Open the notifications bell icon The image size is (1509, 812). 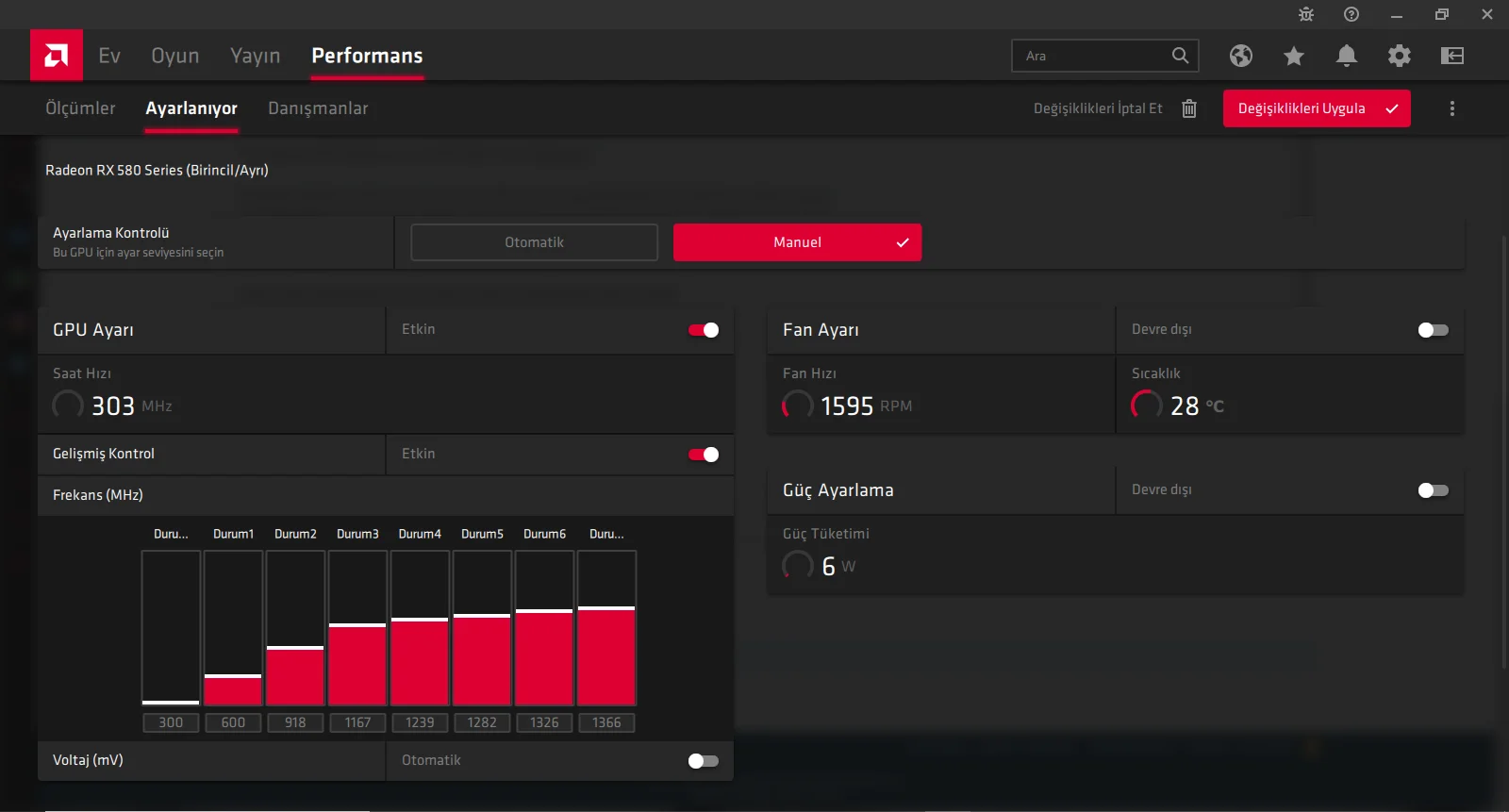[1347, 56]
